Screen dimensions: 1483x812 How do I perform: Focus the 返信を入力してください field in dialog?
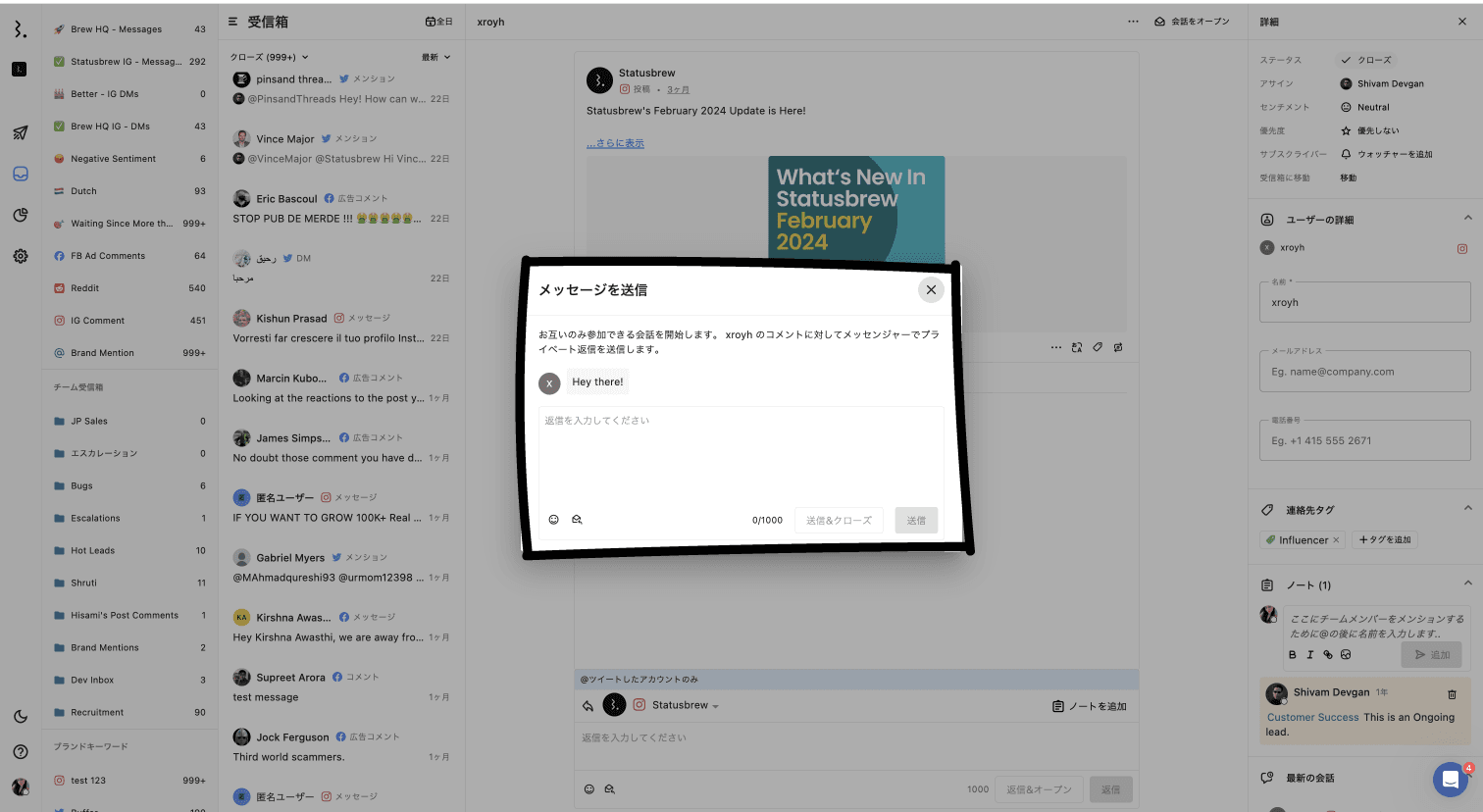click(741, 451)
